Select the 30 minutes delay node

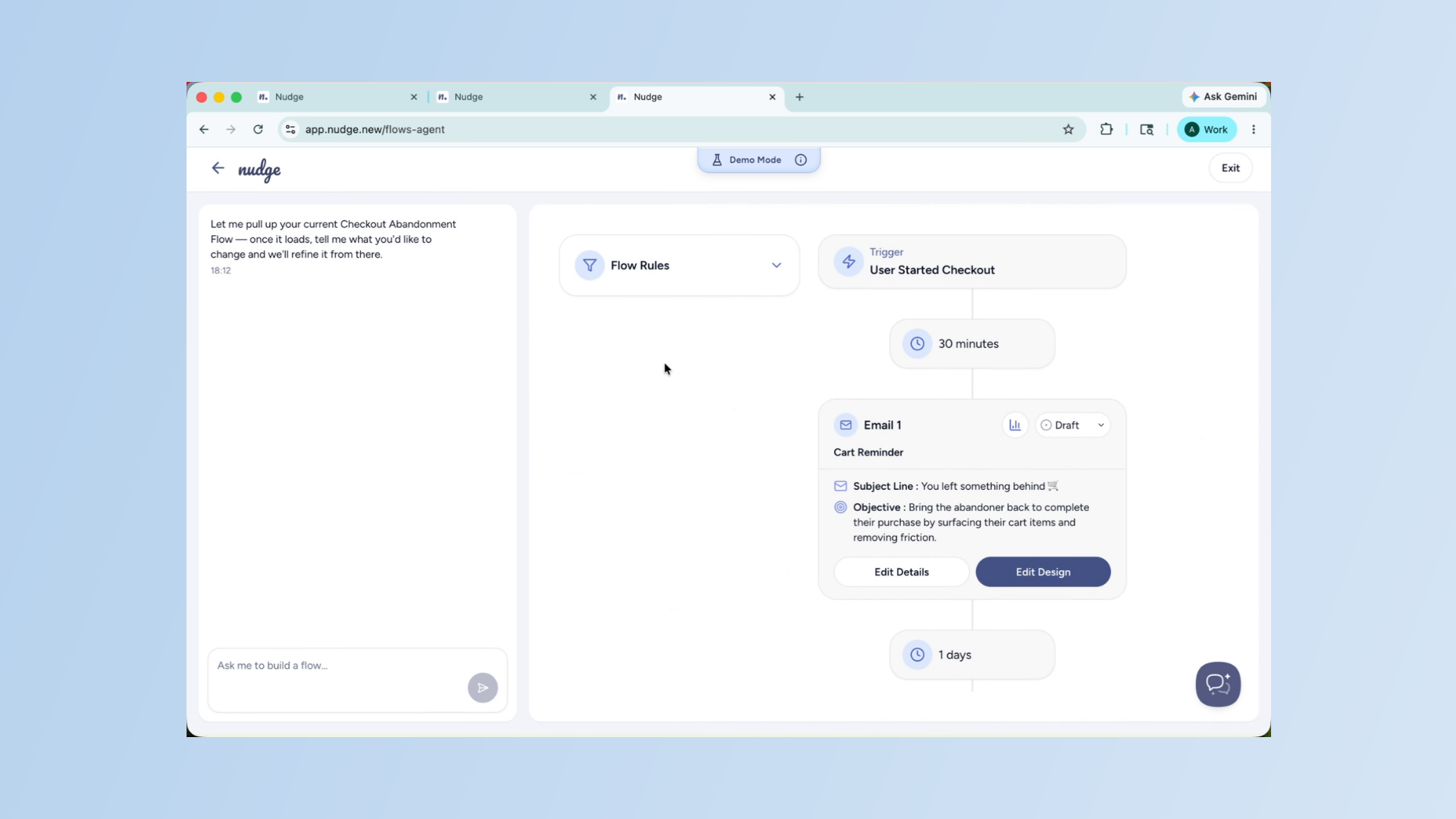coord(972,344)
